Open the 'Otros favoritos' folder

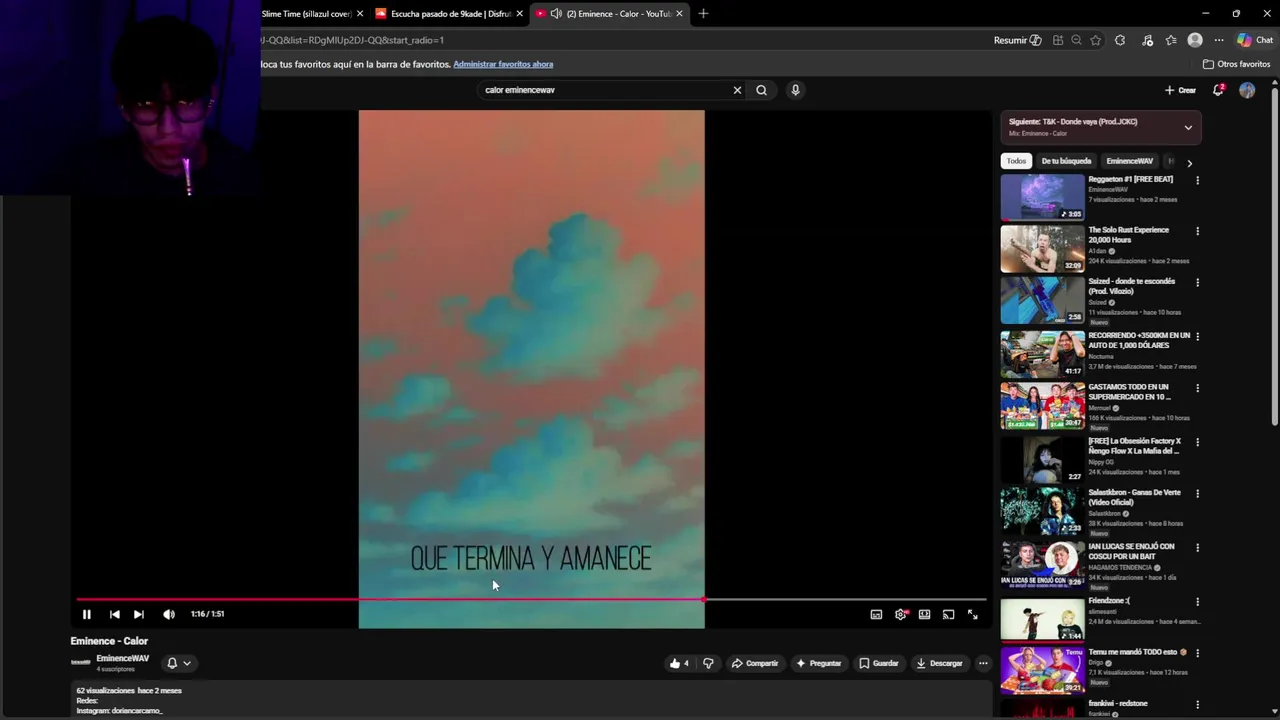coord(1236,64)
